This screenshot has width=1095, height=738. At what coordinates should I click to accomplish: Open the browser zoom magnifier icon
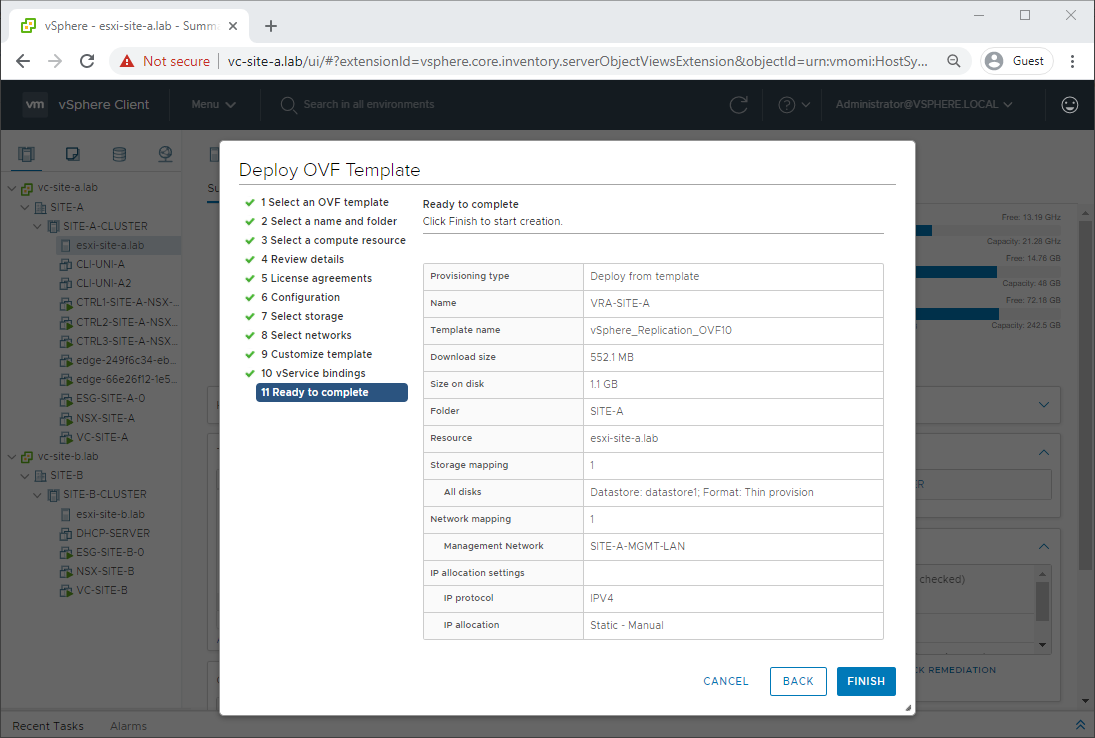pos(953,61)
